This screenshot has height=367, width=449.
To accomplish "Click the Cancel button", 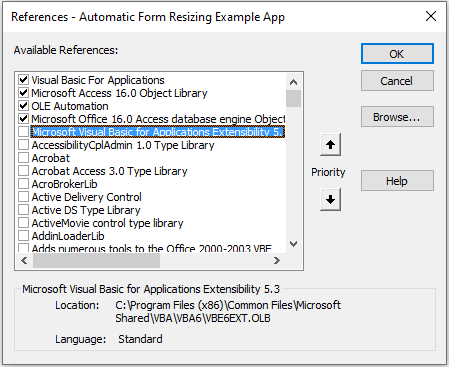I will [397, 81].
